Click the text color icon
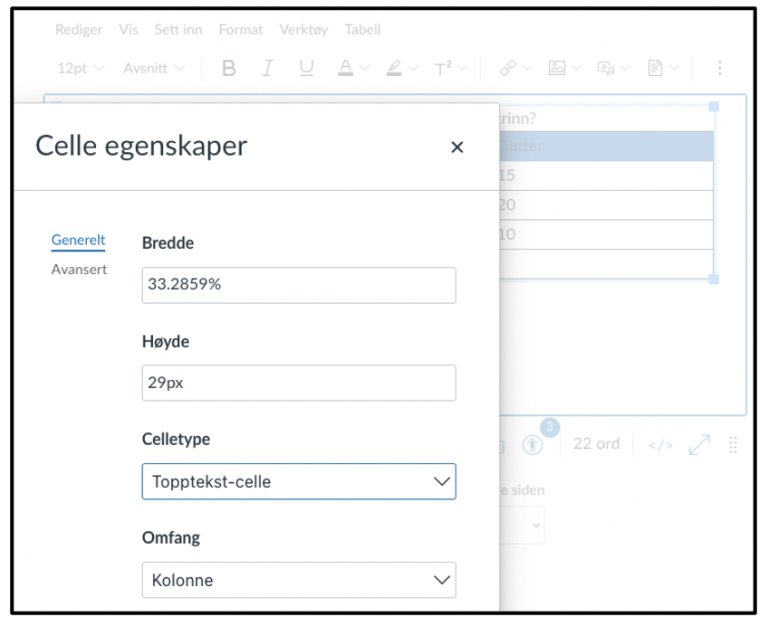The image size is (768, 626). [345, 68]
